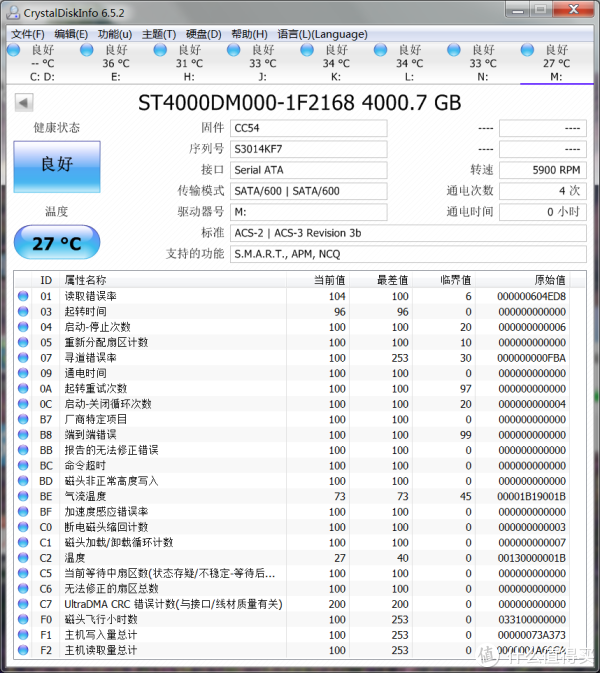Click status icon for 01 读取错误率

23,296
